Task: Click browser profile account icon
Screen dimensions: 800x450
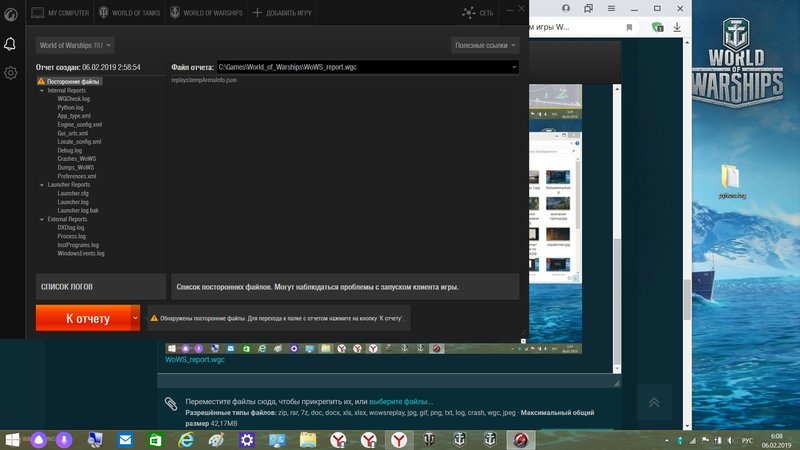Action: click(x=566, y=8)
